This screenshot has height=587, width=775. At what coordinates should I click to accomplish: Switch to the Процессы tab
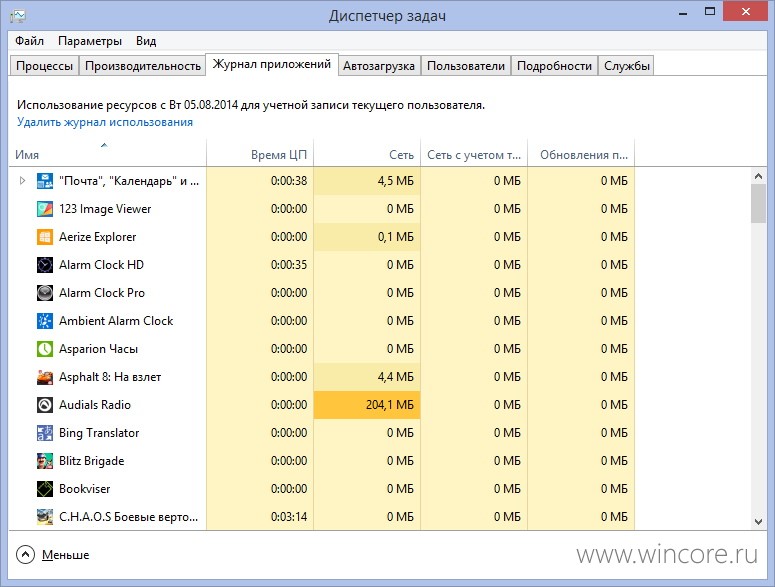[x=44, y=66]
